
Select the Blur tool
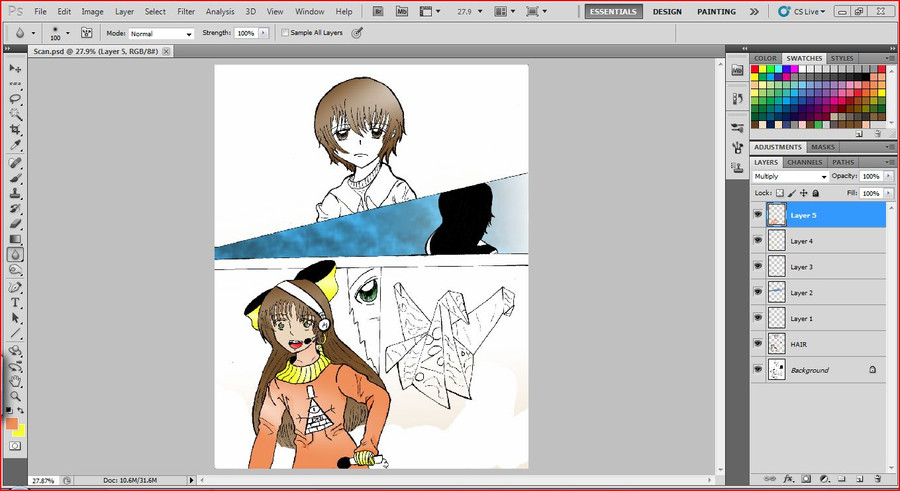point(15,254)
